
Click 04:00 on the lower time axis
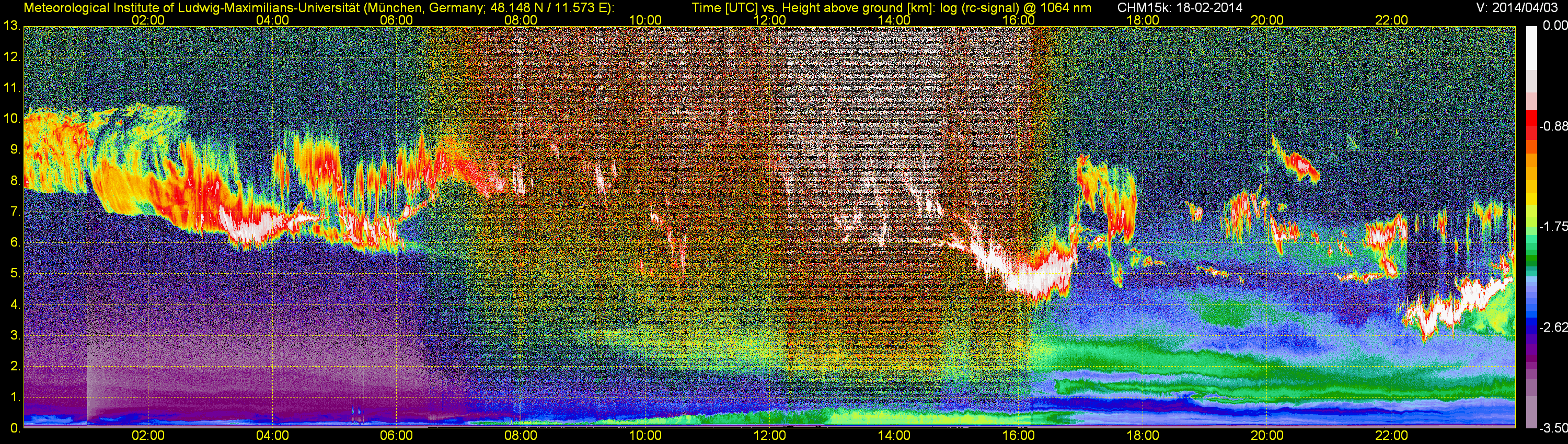(x=272, y=436)
